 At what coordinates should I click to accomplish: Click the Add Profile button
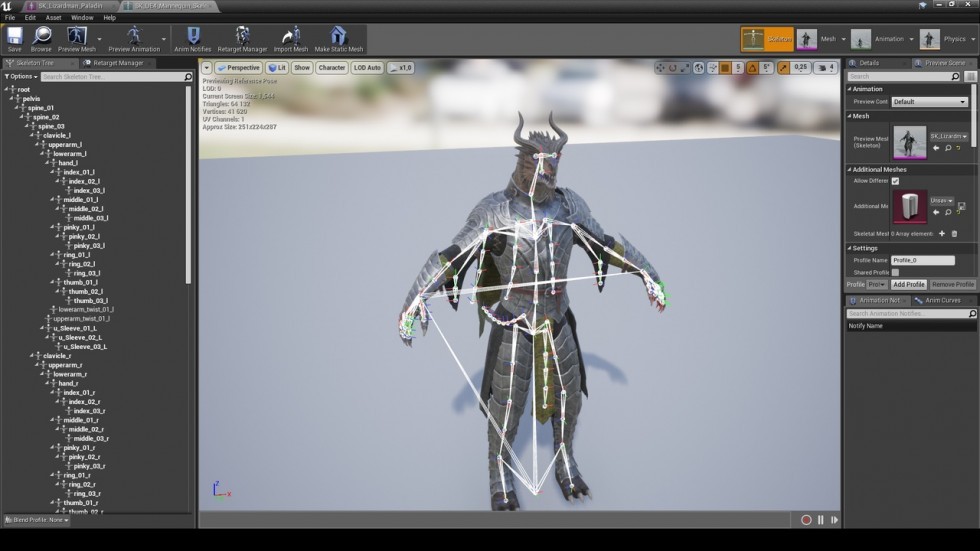point(908,284)
